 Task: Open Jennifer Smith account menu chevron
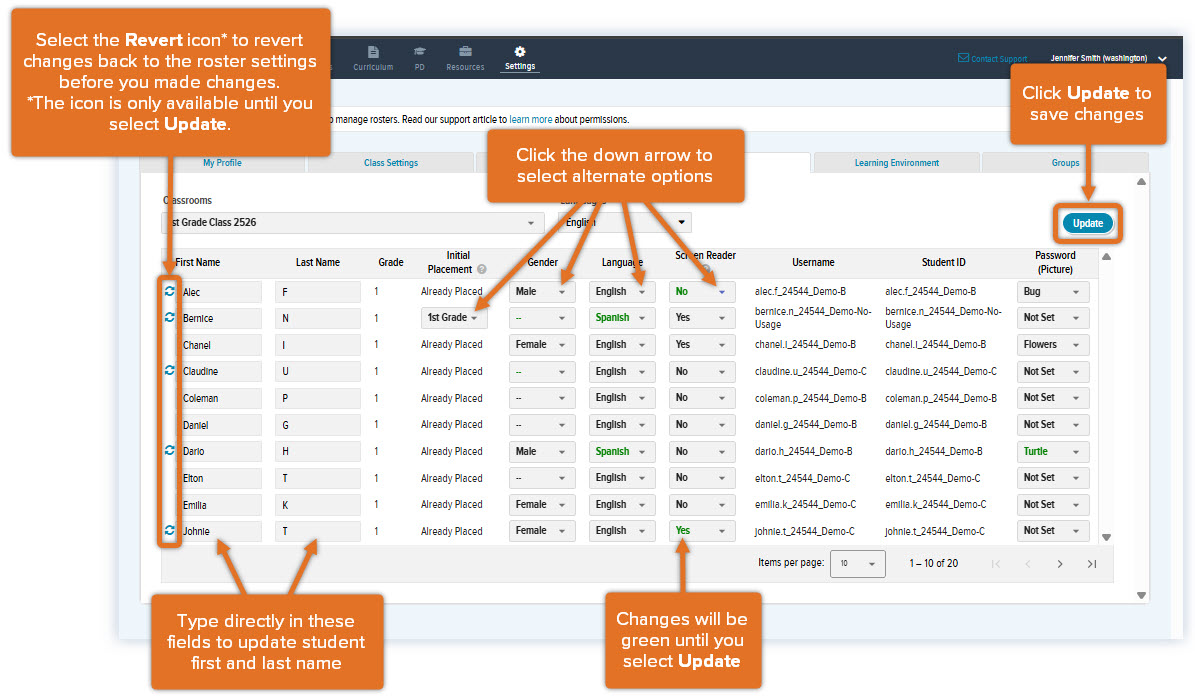[1162, 59]
